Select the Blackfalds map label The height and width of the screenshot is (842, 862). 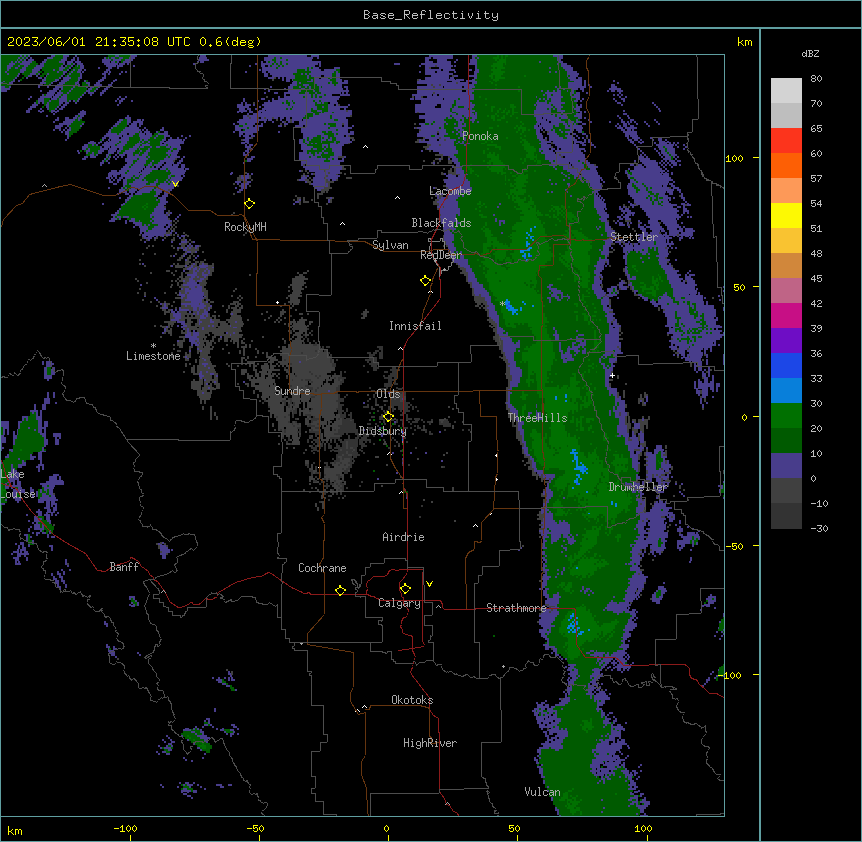point(441,223)
